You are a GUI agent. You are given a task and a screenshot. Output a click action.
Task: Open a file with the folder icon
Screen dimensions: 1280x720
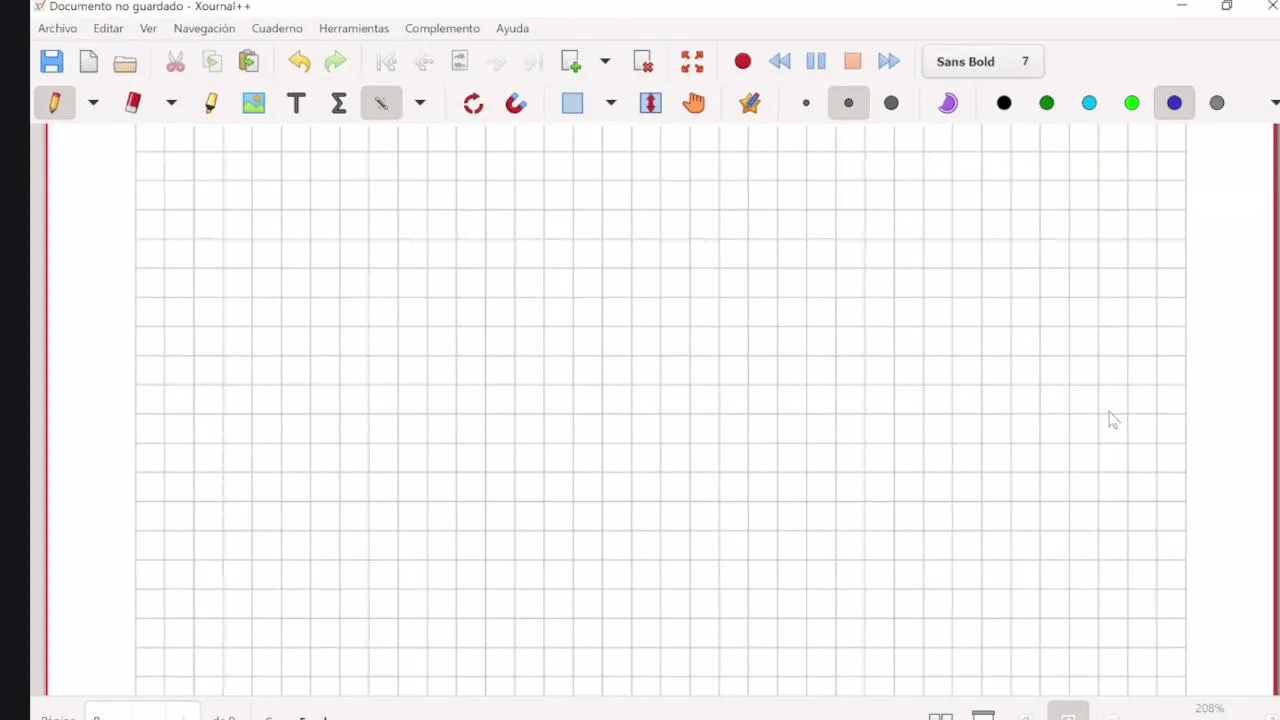[125, 63]
